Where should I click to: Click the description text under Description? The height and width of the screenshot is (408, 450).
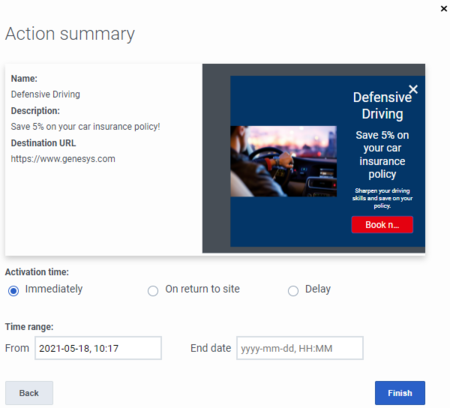coord(85,127)
